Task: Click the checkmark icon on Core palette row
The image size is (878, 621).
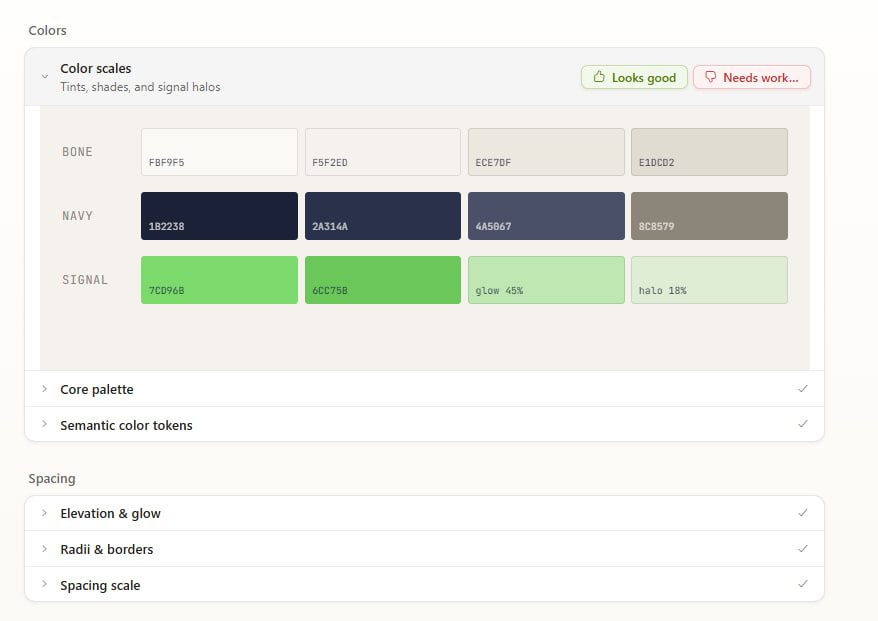Action: [x=802, y=389]
